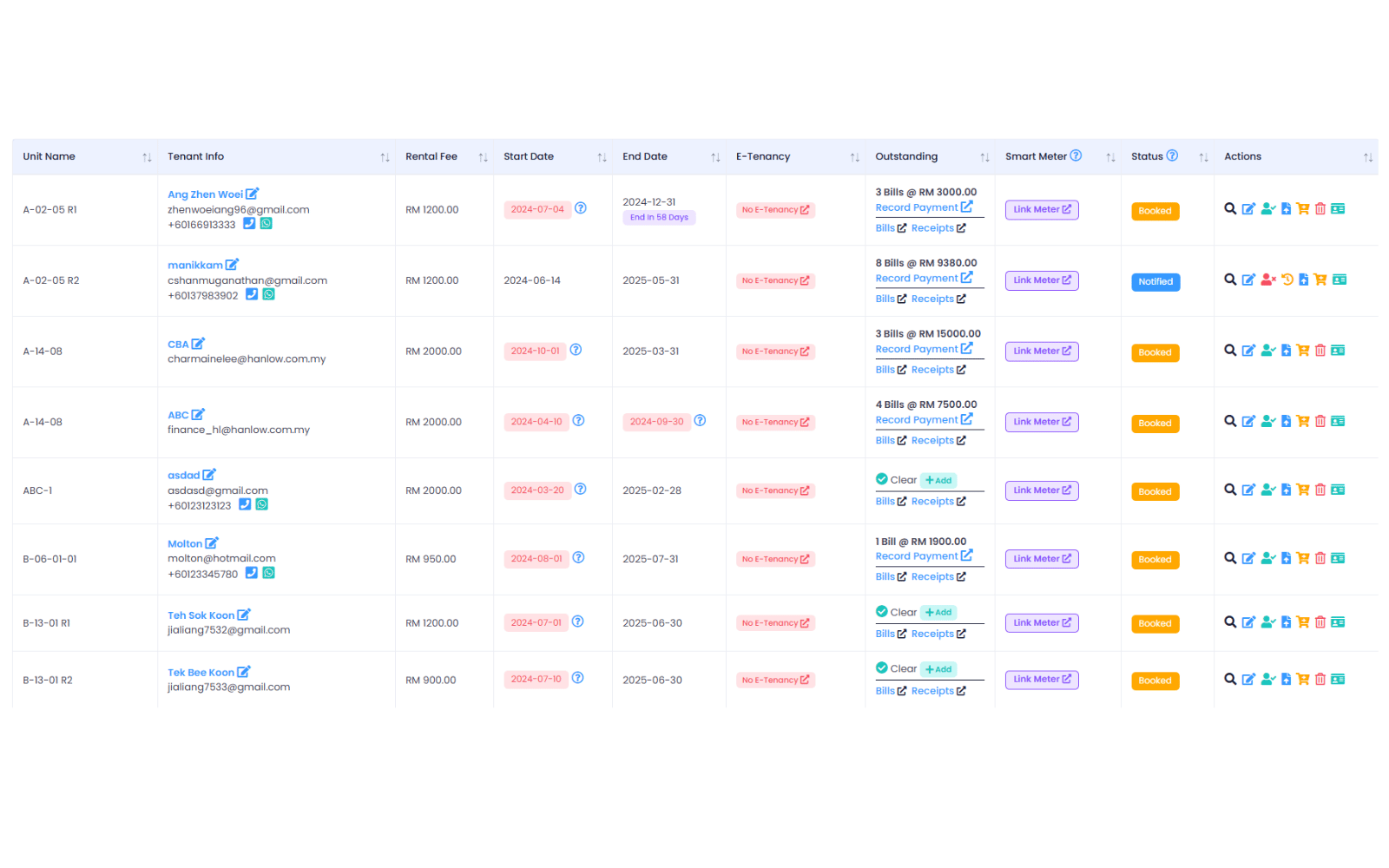Click the red remove-user icon for manikkam

(x=1268, y=279)
